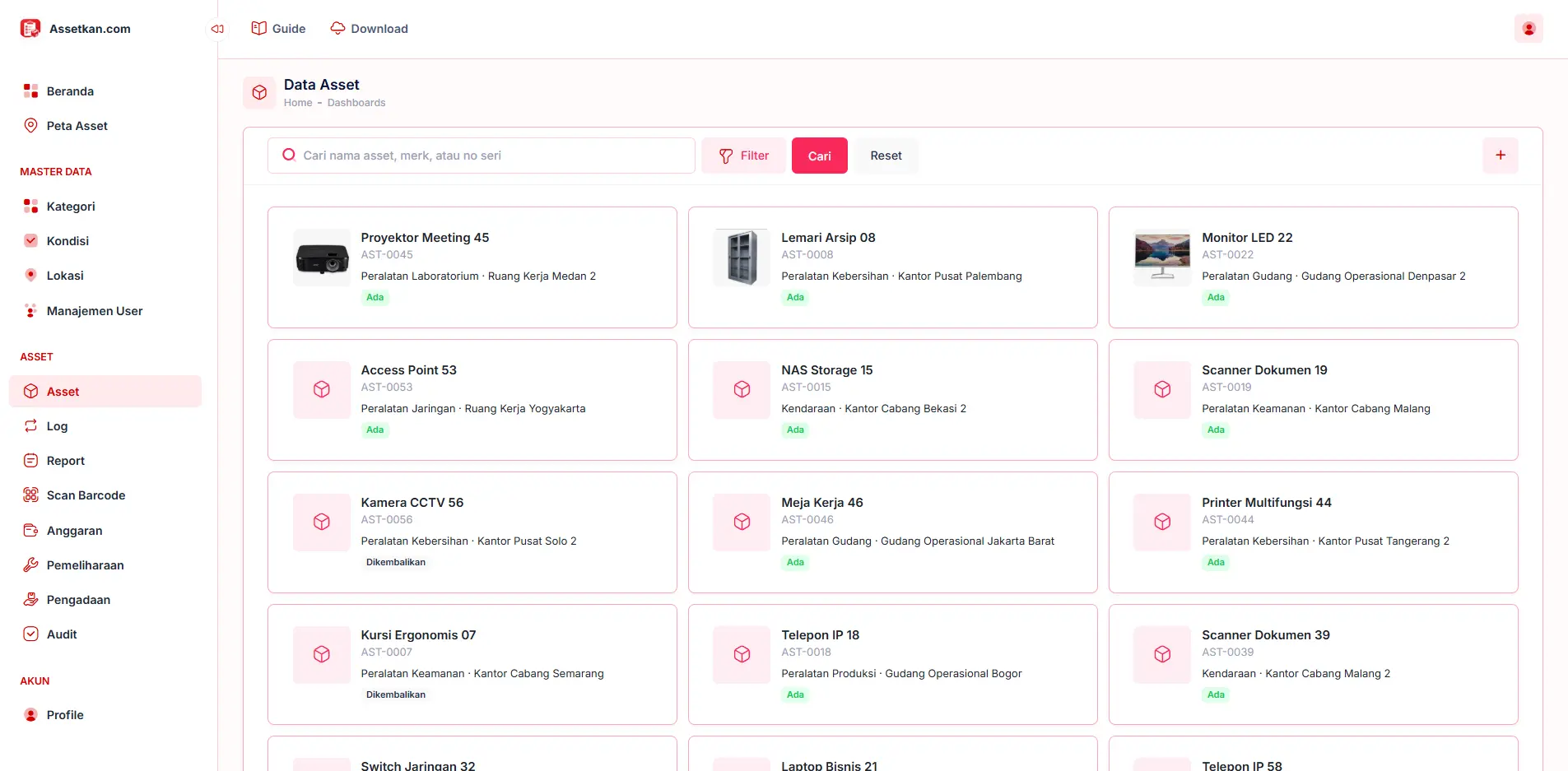This screenshot has height=771, width=1568.
Task: Open Peta Asset in the sidebar
Action: coord(105,126)
